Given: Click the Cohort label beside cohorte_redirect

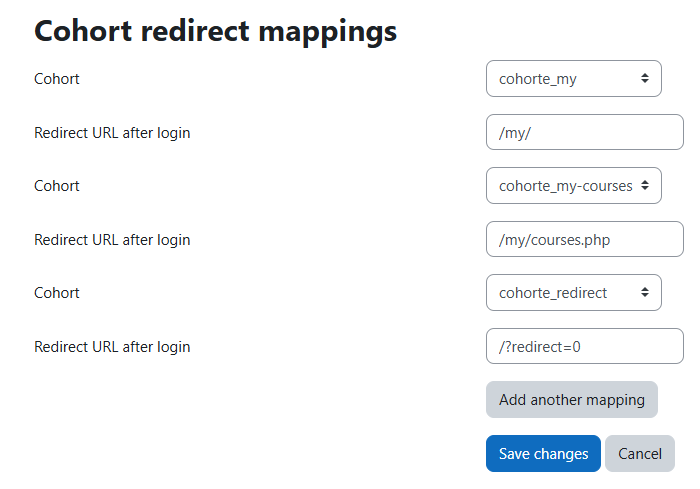Looking at the screenshot, I should point(57,293).
